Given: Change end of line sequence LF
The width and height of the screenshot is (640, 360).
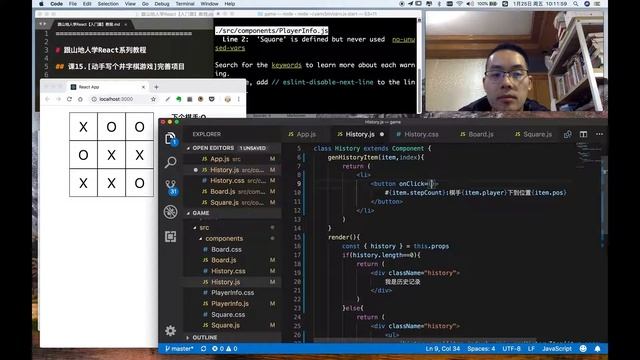Looking at the screenshot, I should [x=531, y=349].
